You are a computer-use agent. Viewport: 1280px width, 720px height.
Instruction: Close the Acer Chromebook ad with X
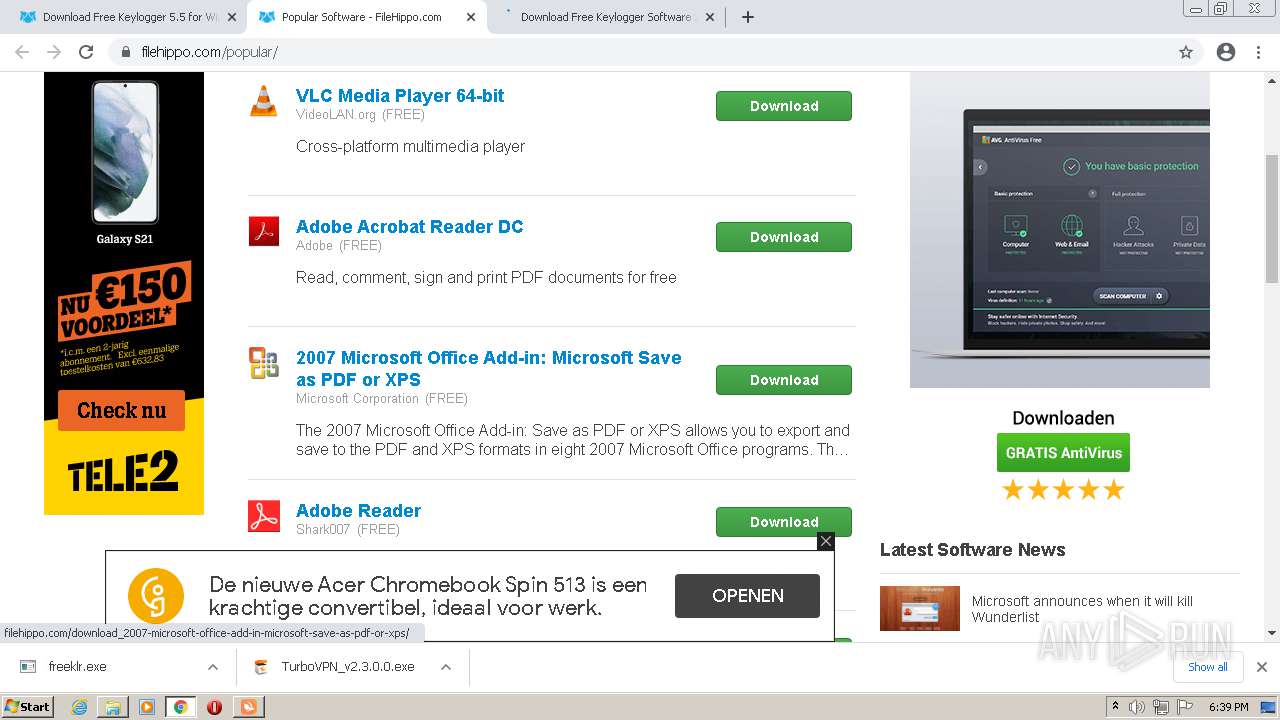[x=825, y=541]
